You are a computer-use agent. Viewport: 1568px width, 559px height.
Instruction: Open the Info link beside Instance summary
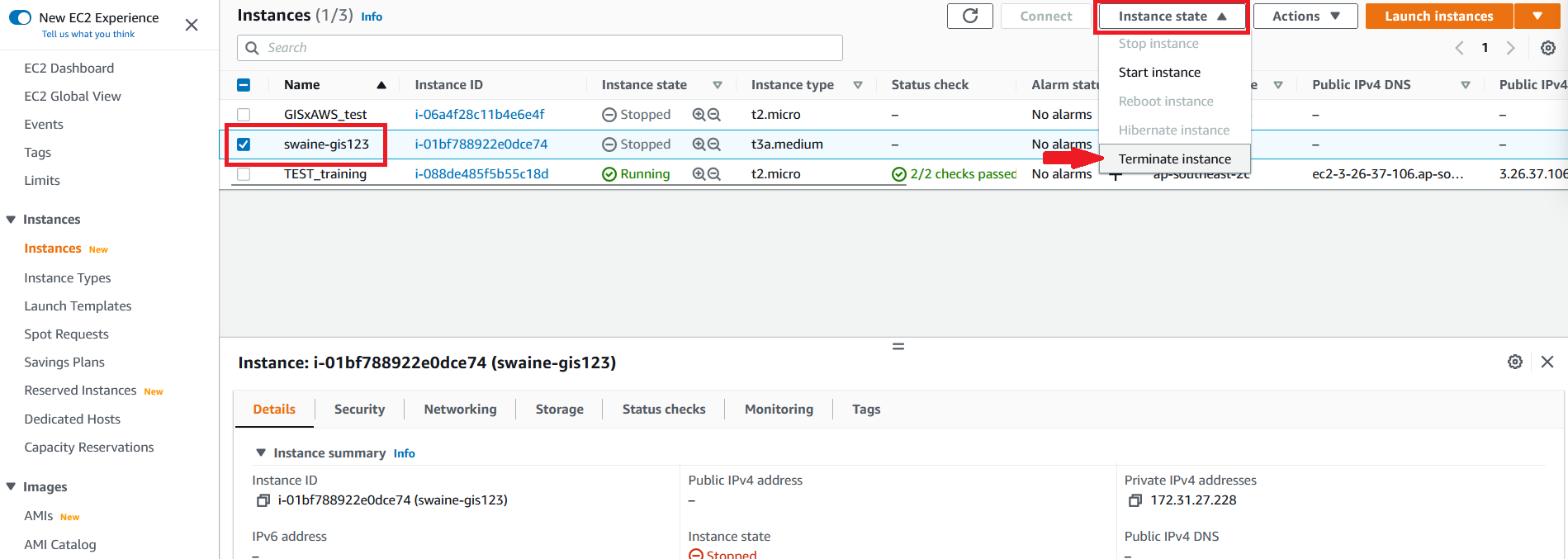point(404,453)
